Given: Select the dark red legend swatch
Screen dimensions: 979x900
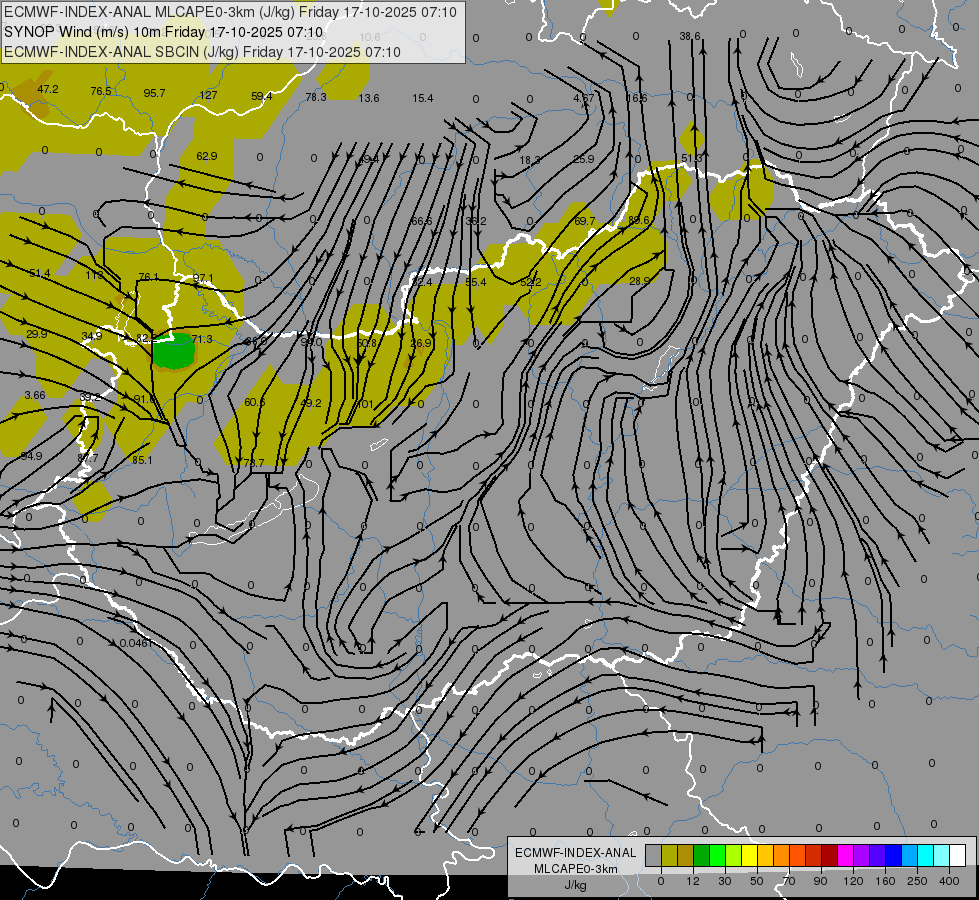Looking at the screenshot, I should coord(829,855).
